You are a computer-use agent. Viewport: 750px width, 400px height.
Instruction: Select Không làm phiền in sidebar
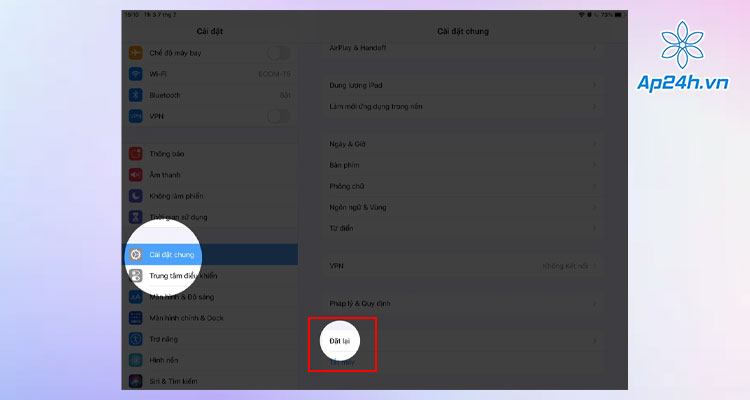[x=210, y=196]
